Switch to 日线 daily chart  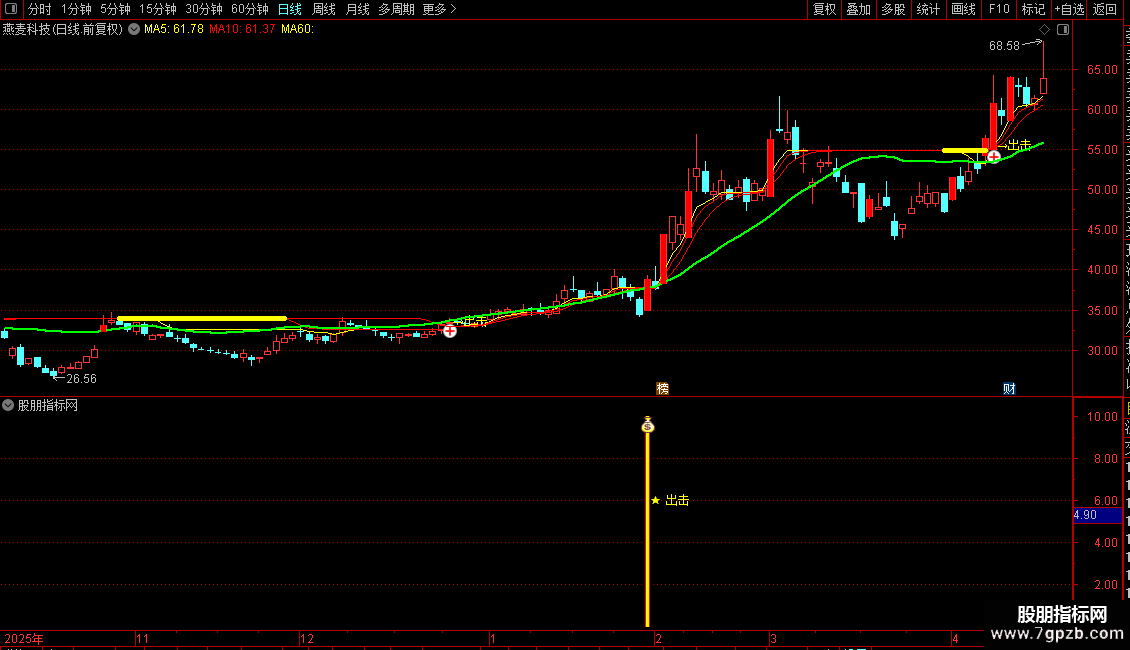point(290,9)
